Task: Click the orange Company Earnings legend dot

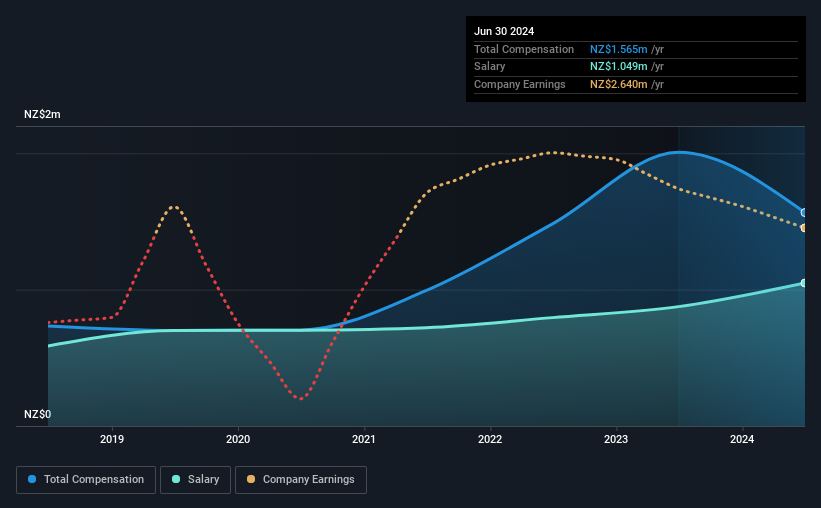Action: click(x=251, y=479)
